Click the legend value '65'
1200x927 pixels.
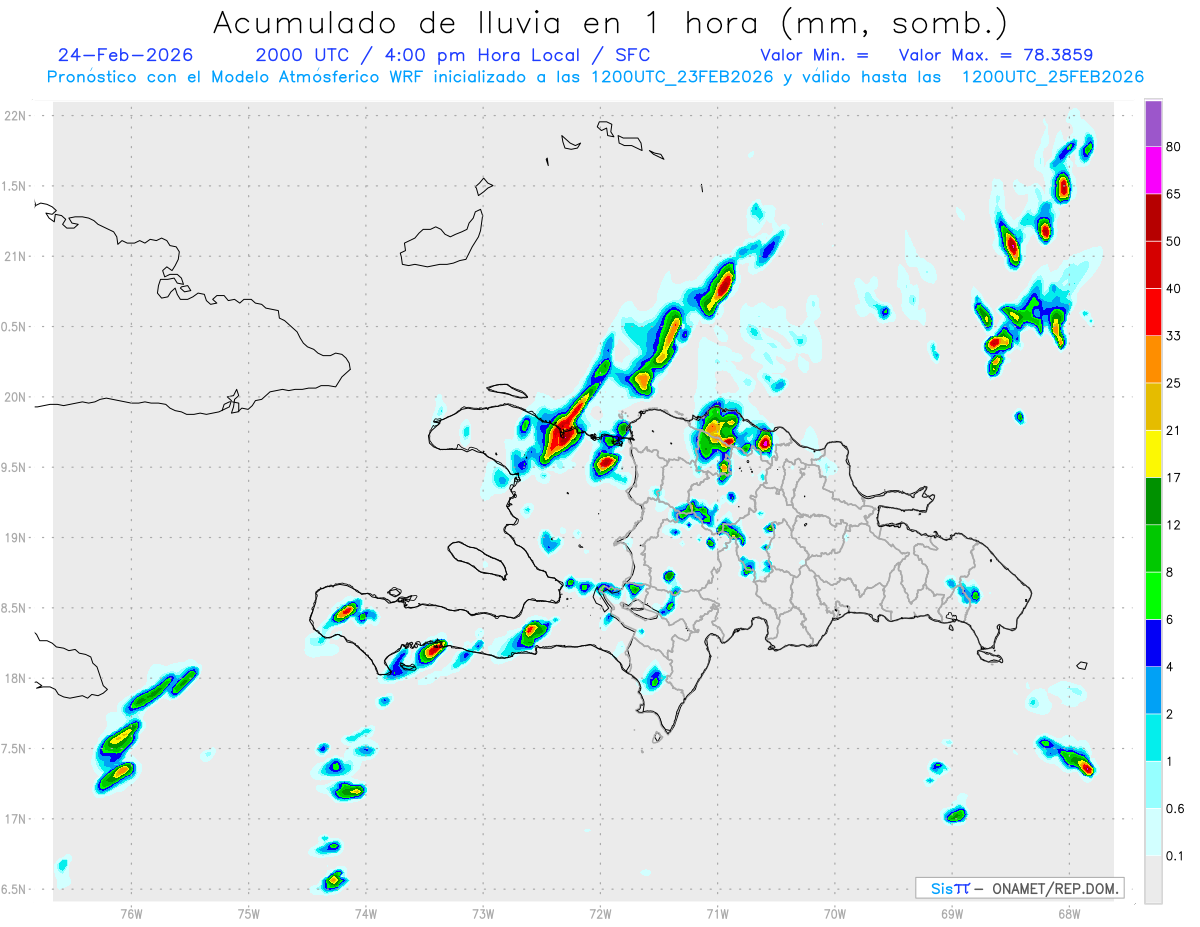(1174, 194)
